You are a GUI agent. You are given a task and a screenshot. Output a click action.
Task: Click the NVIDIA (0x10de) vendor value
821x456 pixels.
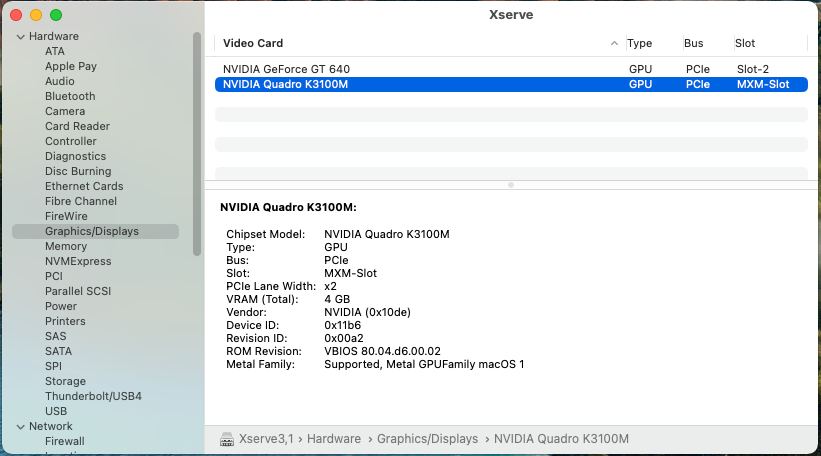[367, 313]
